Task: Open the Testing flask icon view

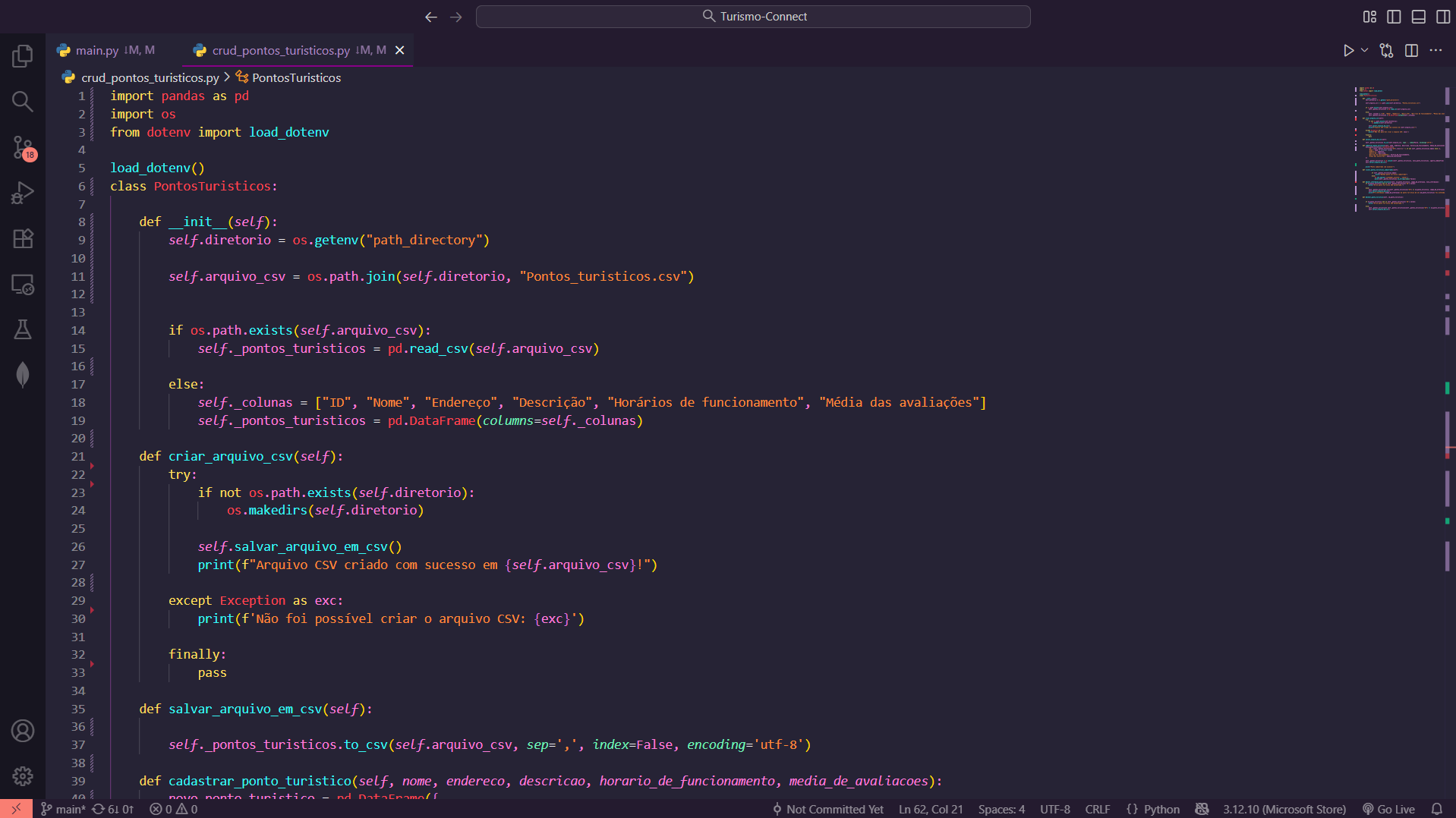Action: pyautogui.click(x=23, y=329)
